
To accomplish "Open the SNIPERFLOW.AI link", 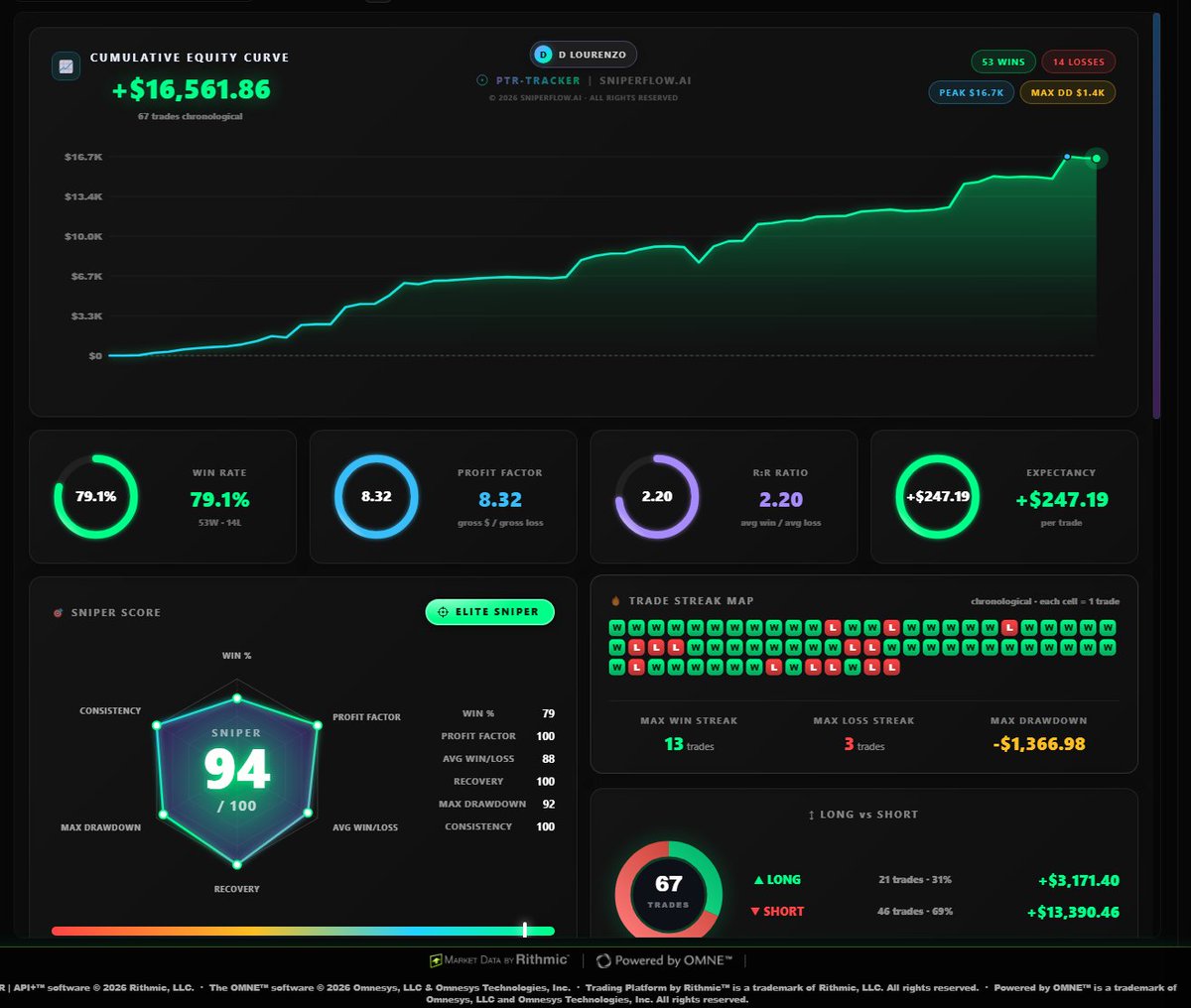I will click(645, 80).
